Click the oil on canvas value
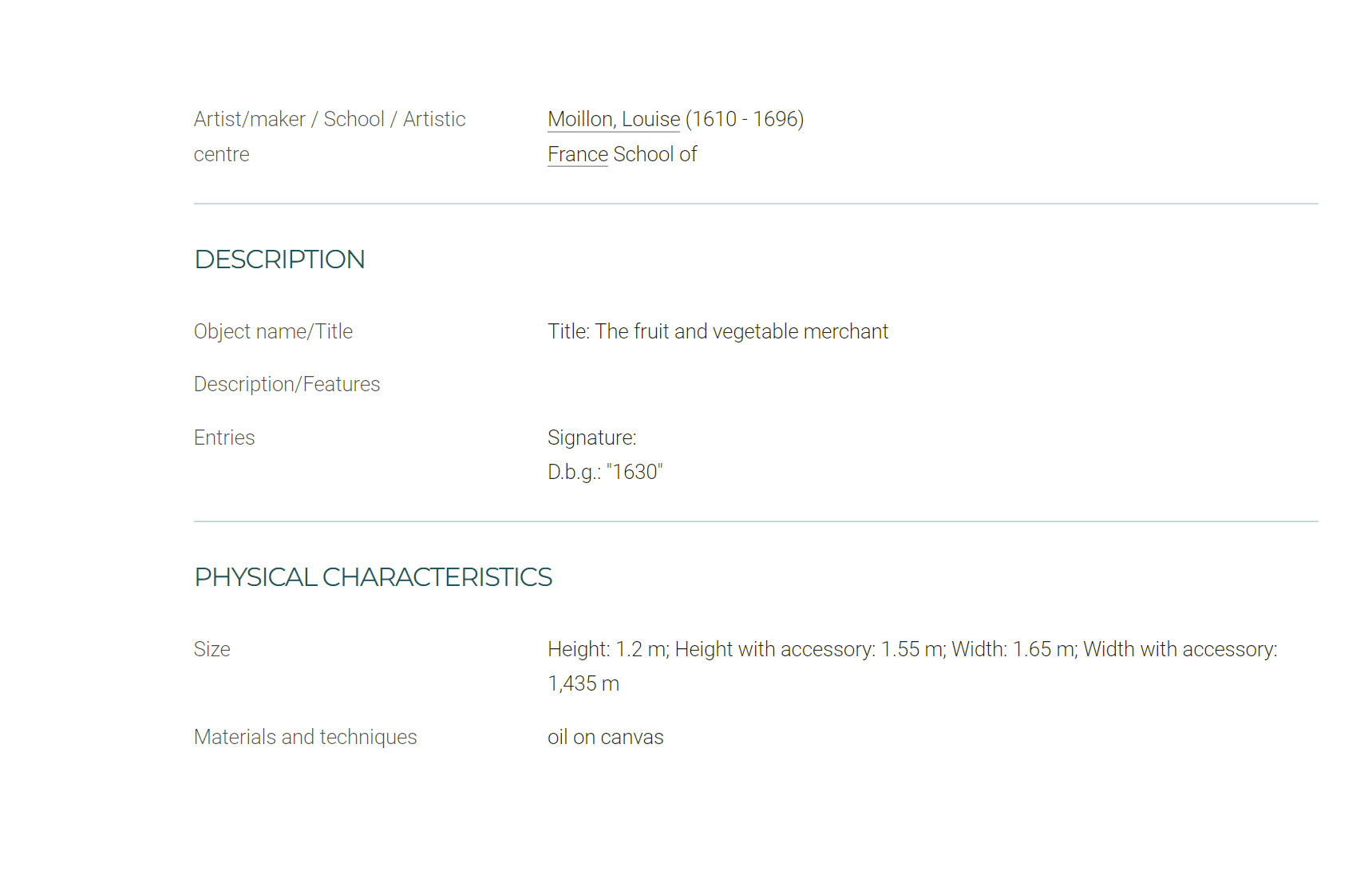1372x871 pixels. tap(605, 737)
